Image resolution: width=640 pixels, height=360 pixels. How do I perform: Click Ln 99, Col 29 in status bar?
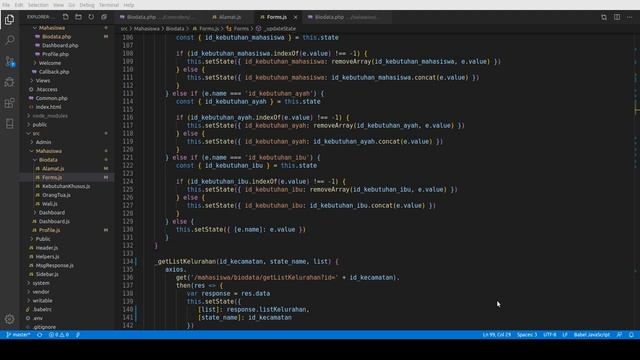click(497, 335)
